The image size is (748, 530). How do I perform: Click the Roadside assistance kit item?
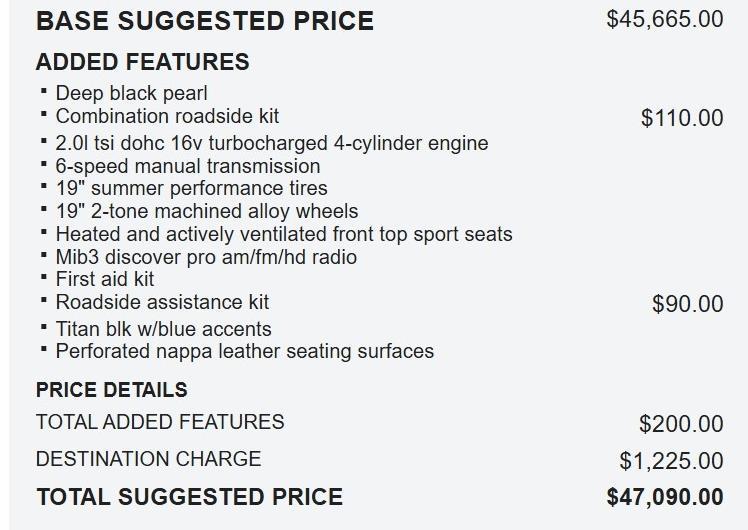162,302
